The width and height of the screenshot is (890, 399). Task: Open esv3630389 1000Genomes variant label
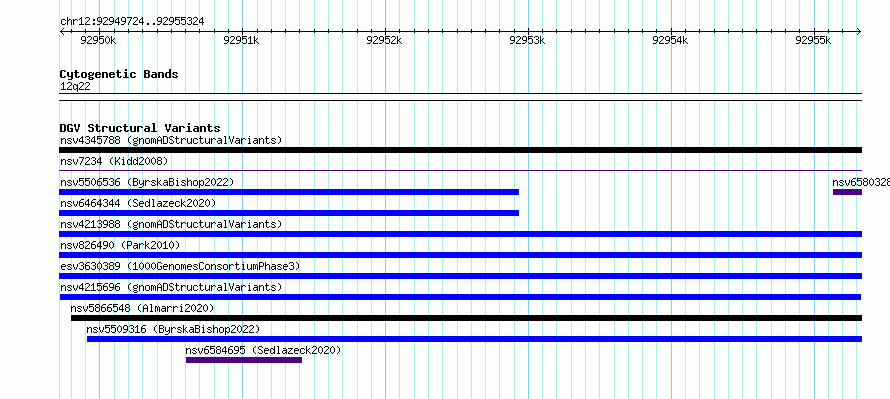tap(180, 266)
